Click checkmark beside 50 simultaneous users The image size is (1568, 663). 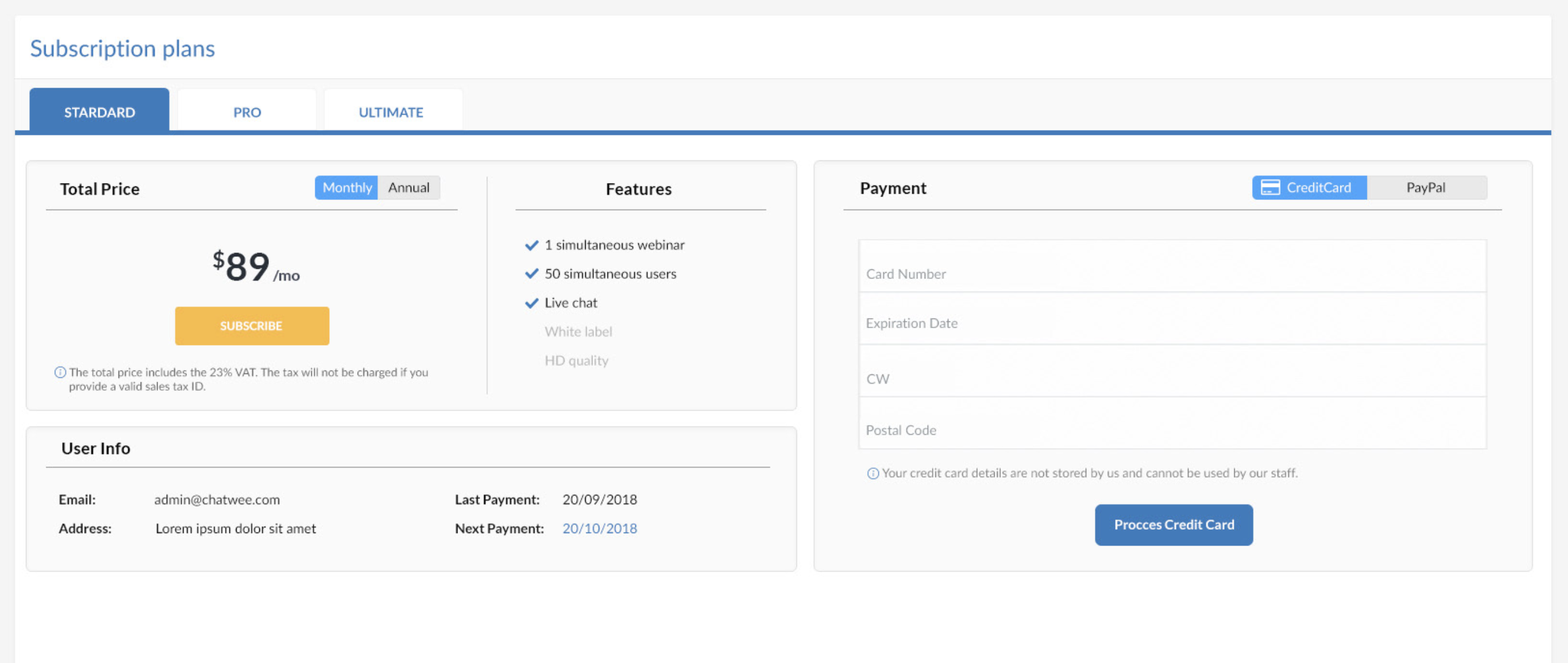[532, 274]
